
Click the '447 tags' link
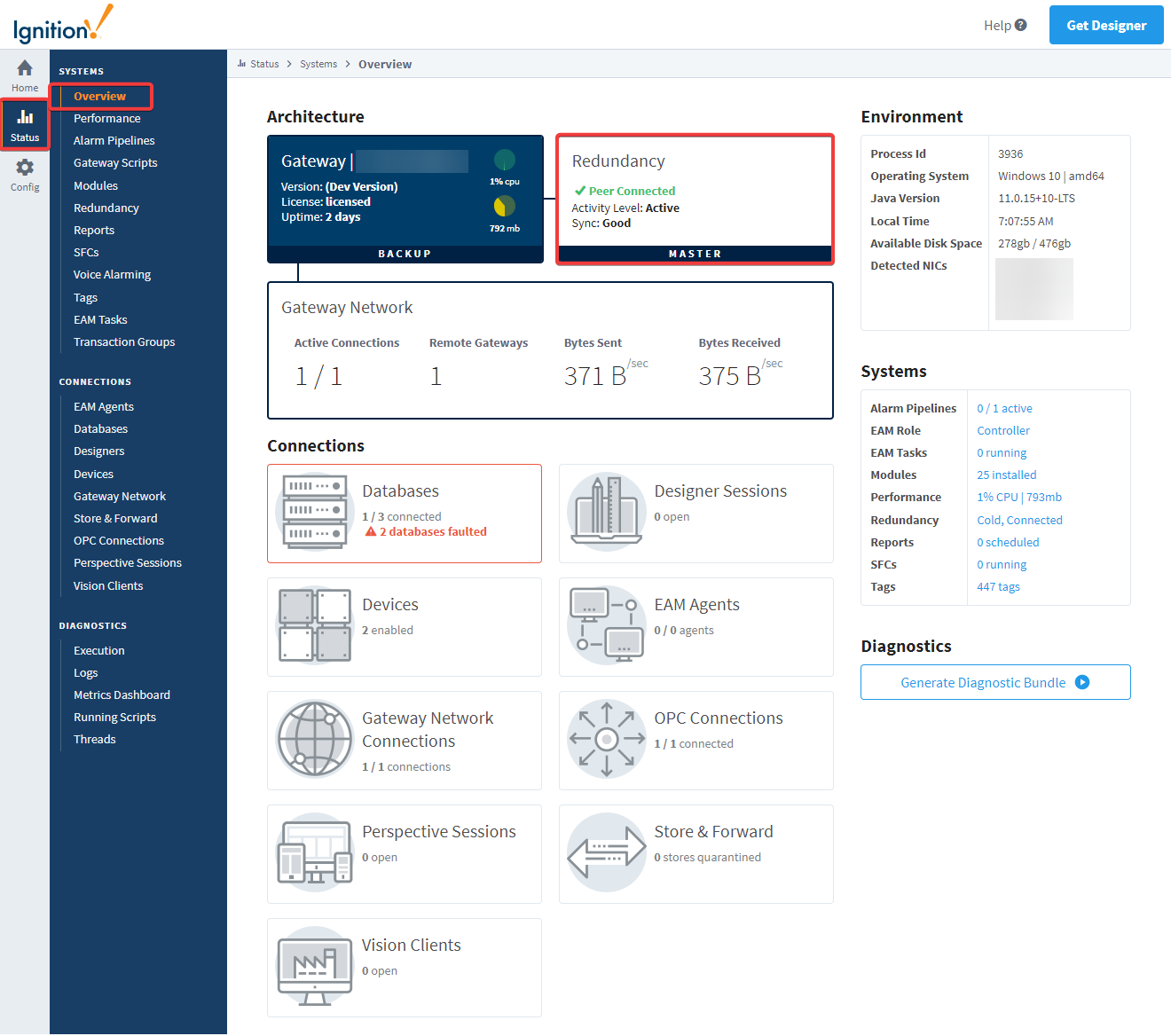[x=998, y=586]
